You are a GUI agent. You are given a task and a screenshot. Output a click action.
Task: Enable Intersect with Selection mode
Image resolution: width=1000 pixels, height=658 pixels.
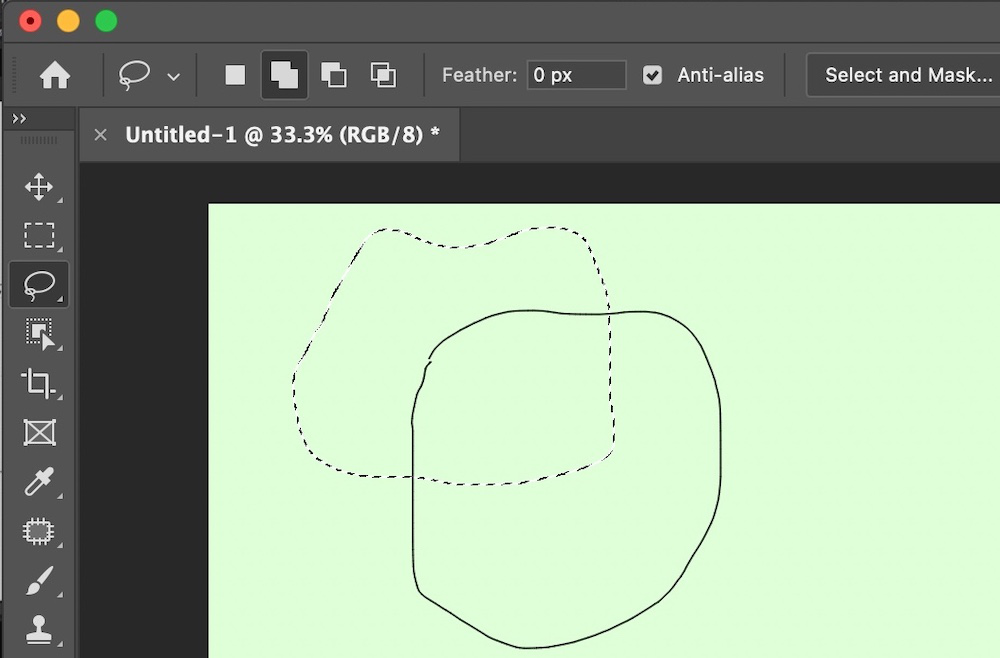(383, 75)
